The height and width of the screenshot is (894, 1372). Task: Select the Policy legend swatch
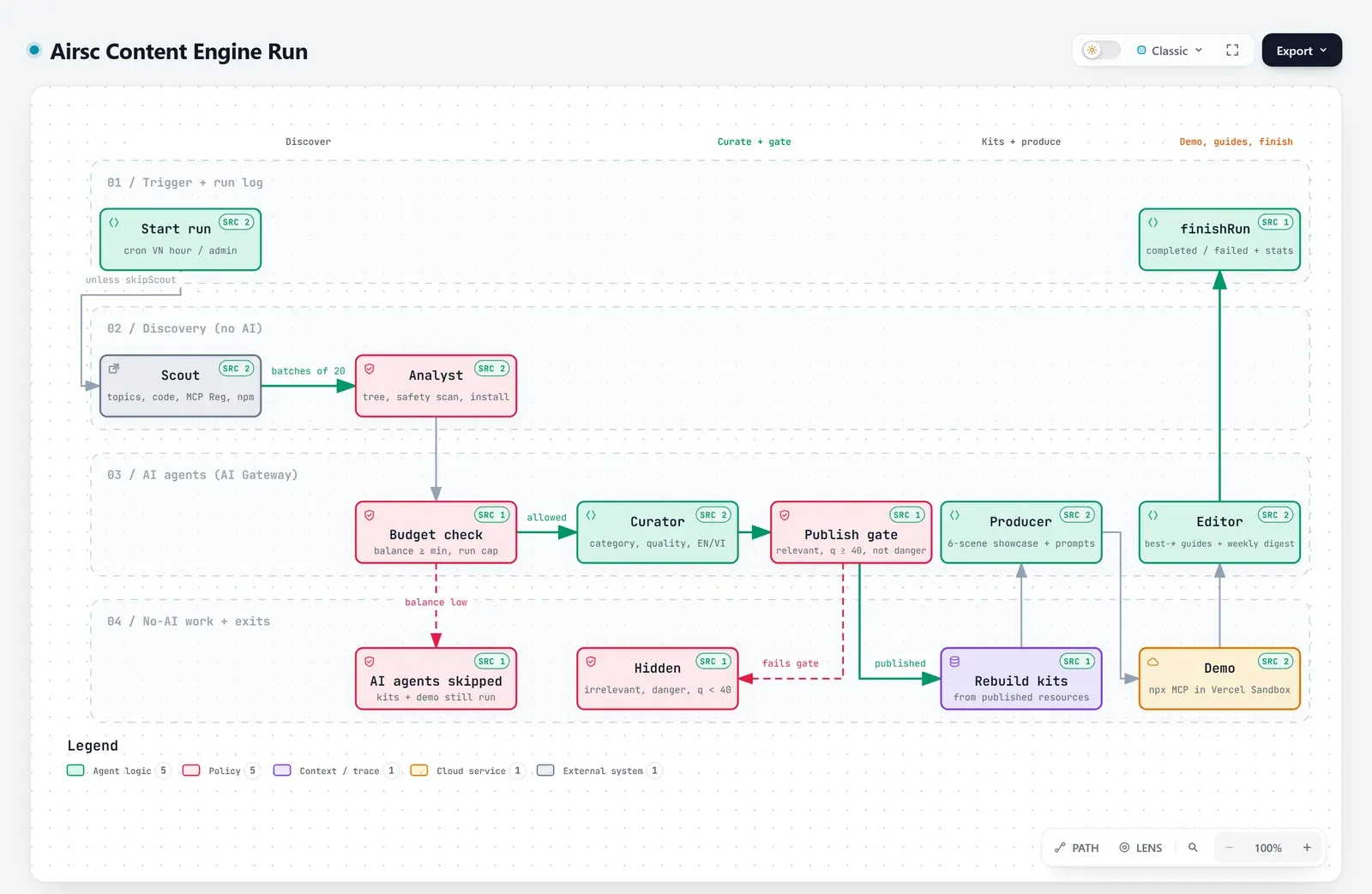coord(191,771)
